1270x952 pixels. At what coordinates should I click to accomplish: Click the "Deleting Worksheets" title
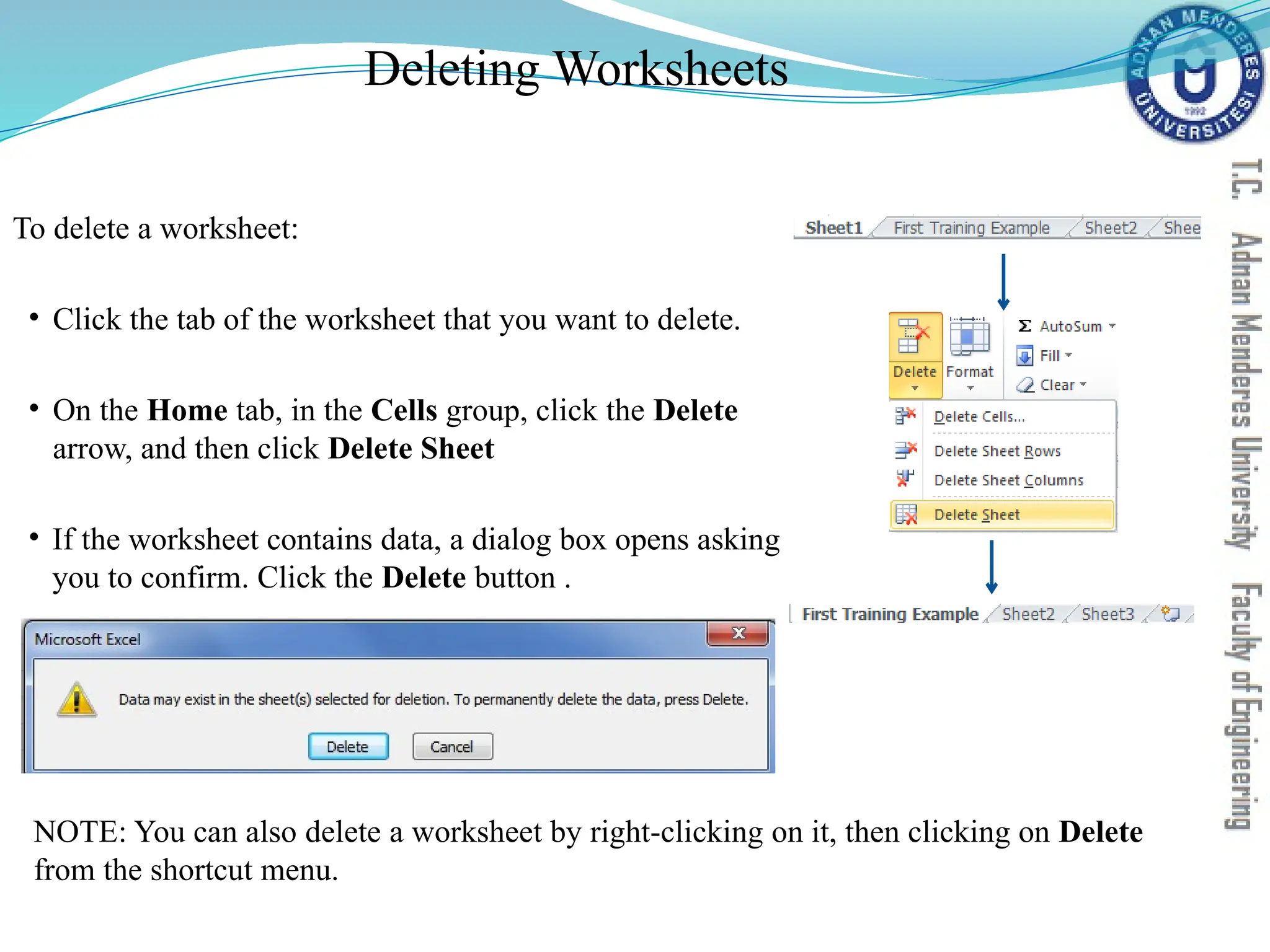point(576,69)
